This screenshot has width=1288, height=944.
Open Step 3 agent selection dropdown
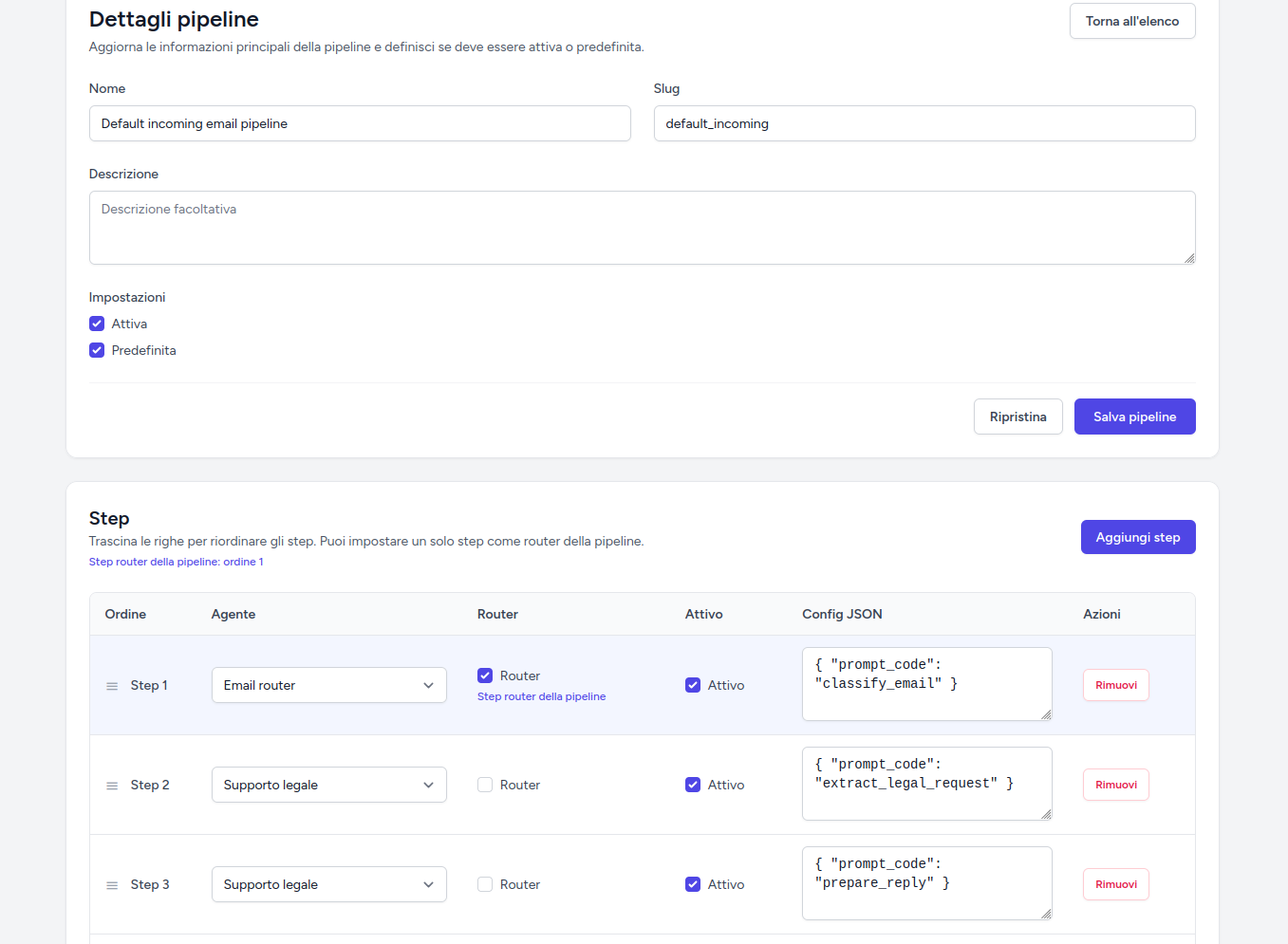click(x=328, y=884)
